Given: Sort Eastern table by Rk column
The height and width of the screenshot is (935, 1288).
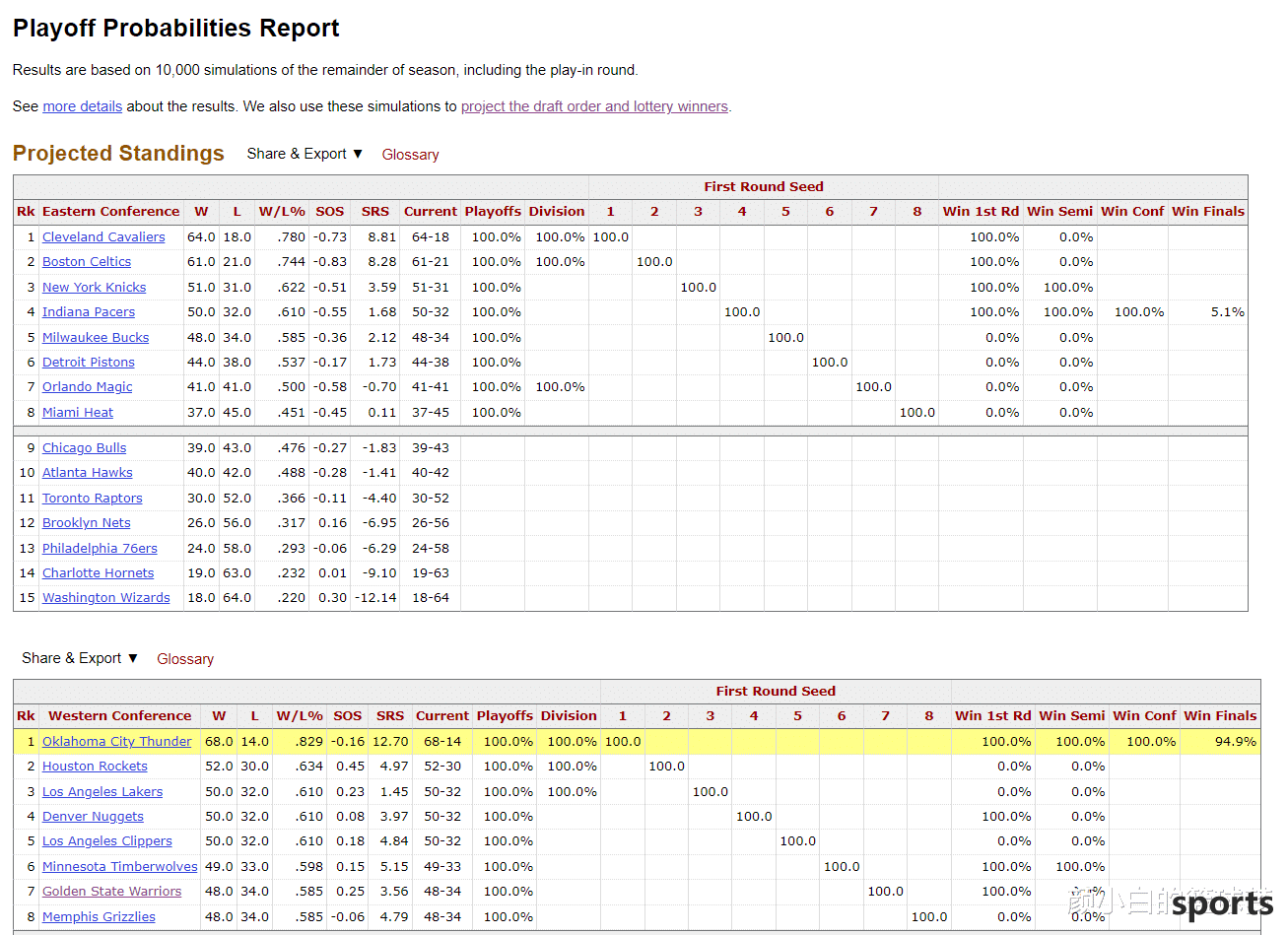Looking at the screenshot, I should 26,212.
